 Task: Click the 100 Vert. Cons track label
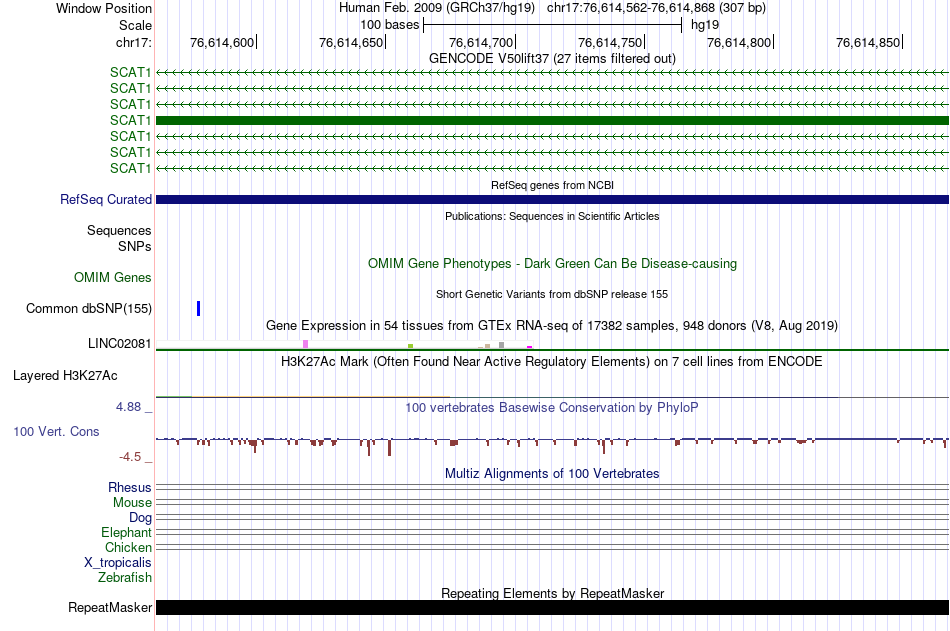pyautogui.click(x=56, y=432)
